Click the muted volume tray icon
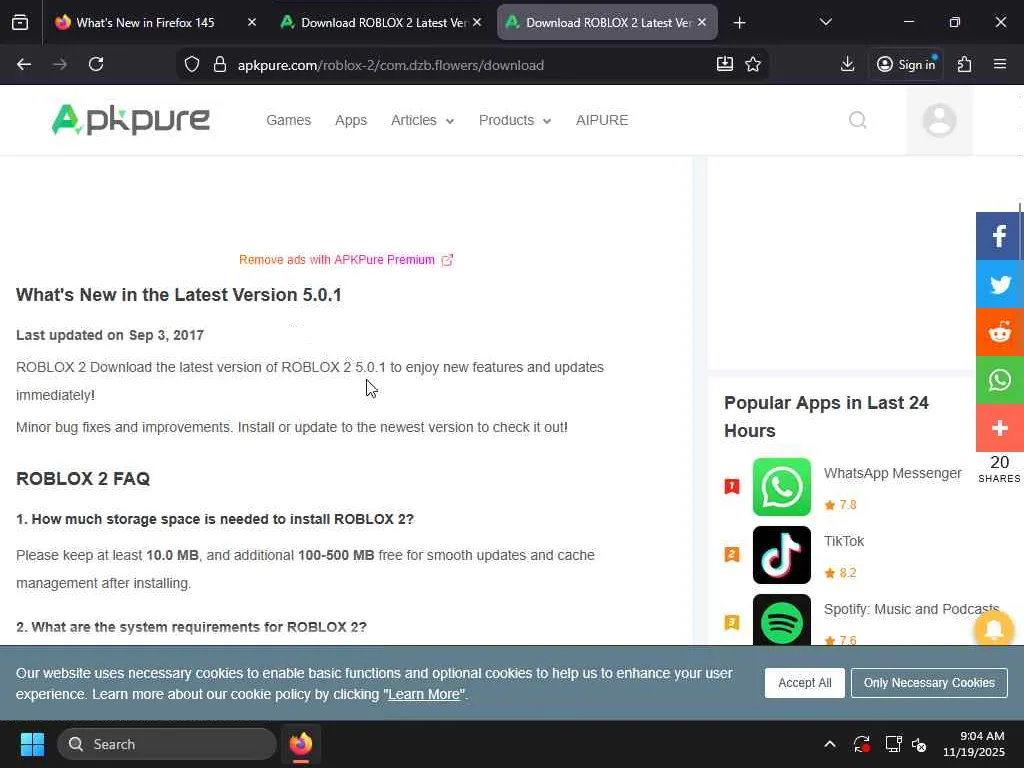Screen dimensions: 1024x768 pyautogui.click(x=919, y=744)
